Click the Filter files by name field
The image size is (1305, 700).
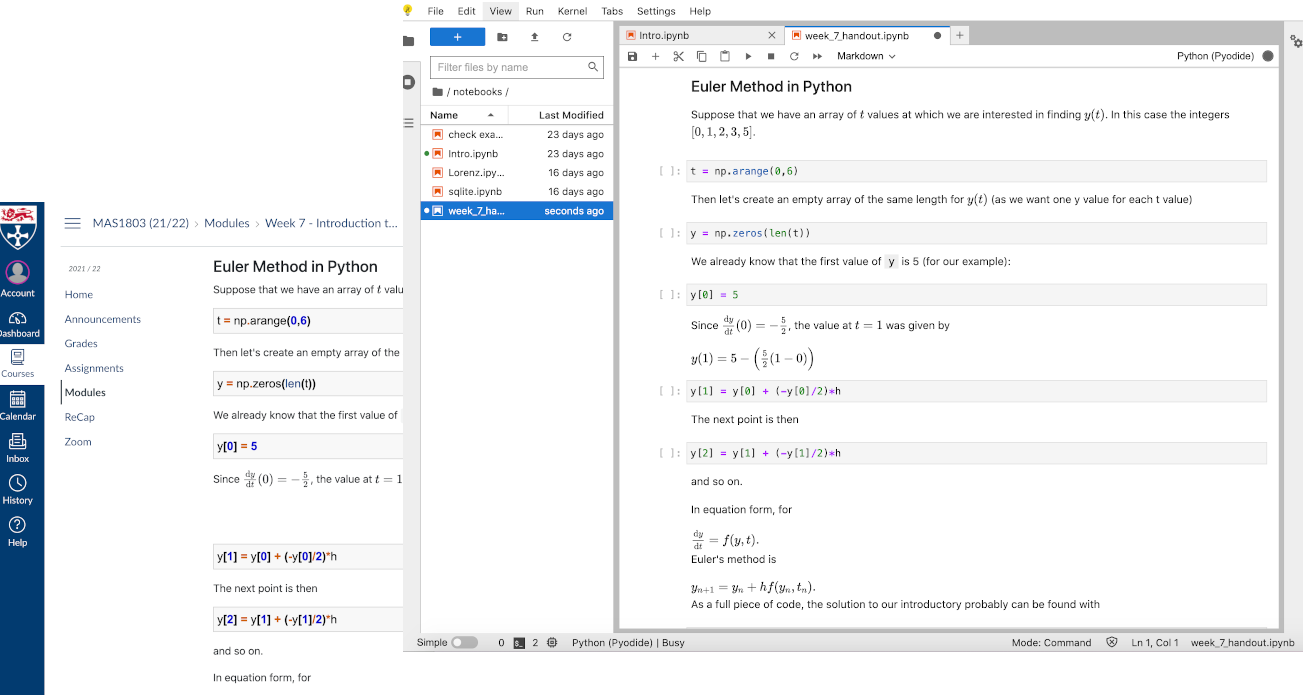coord(510,67)
